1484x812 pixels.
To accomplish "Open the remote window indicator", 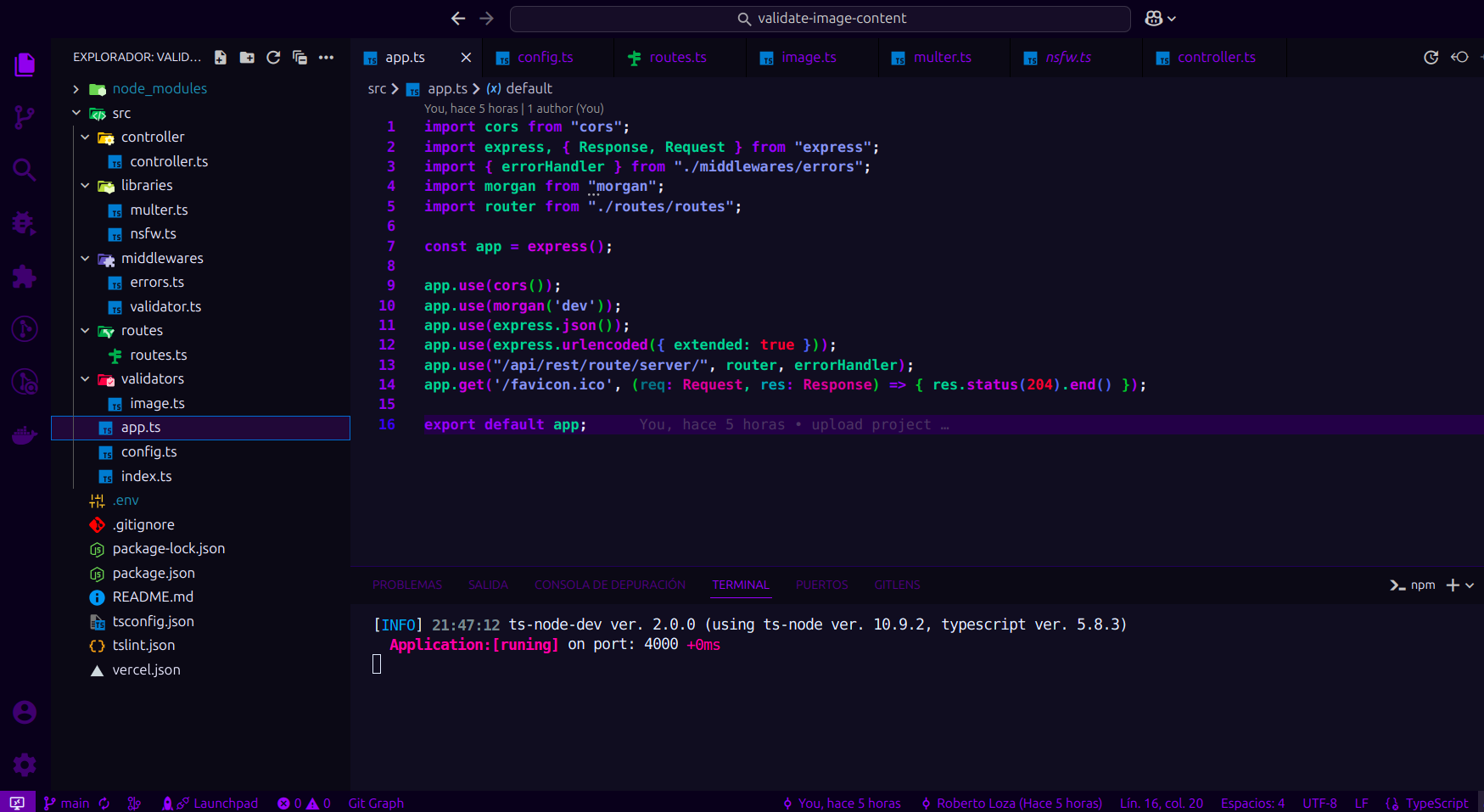I will [17, 803].
